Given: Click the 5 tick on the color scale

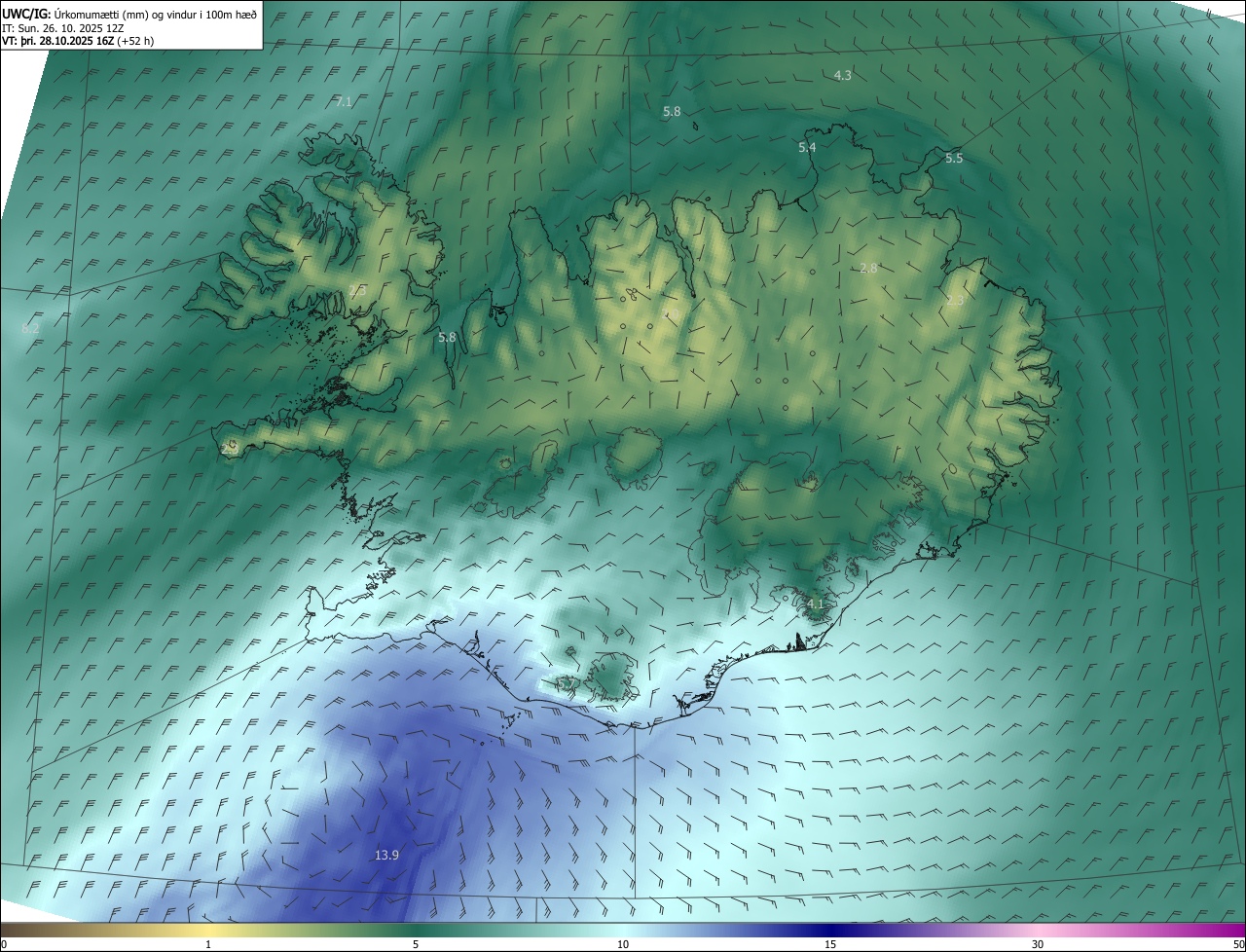Looking at the screenshot, I should (416, 944).
